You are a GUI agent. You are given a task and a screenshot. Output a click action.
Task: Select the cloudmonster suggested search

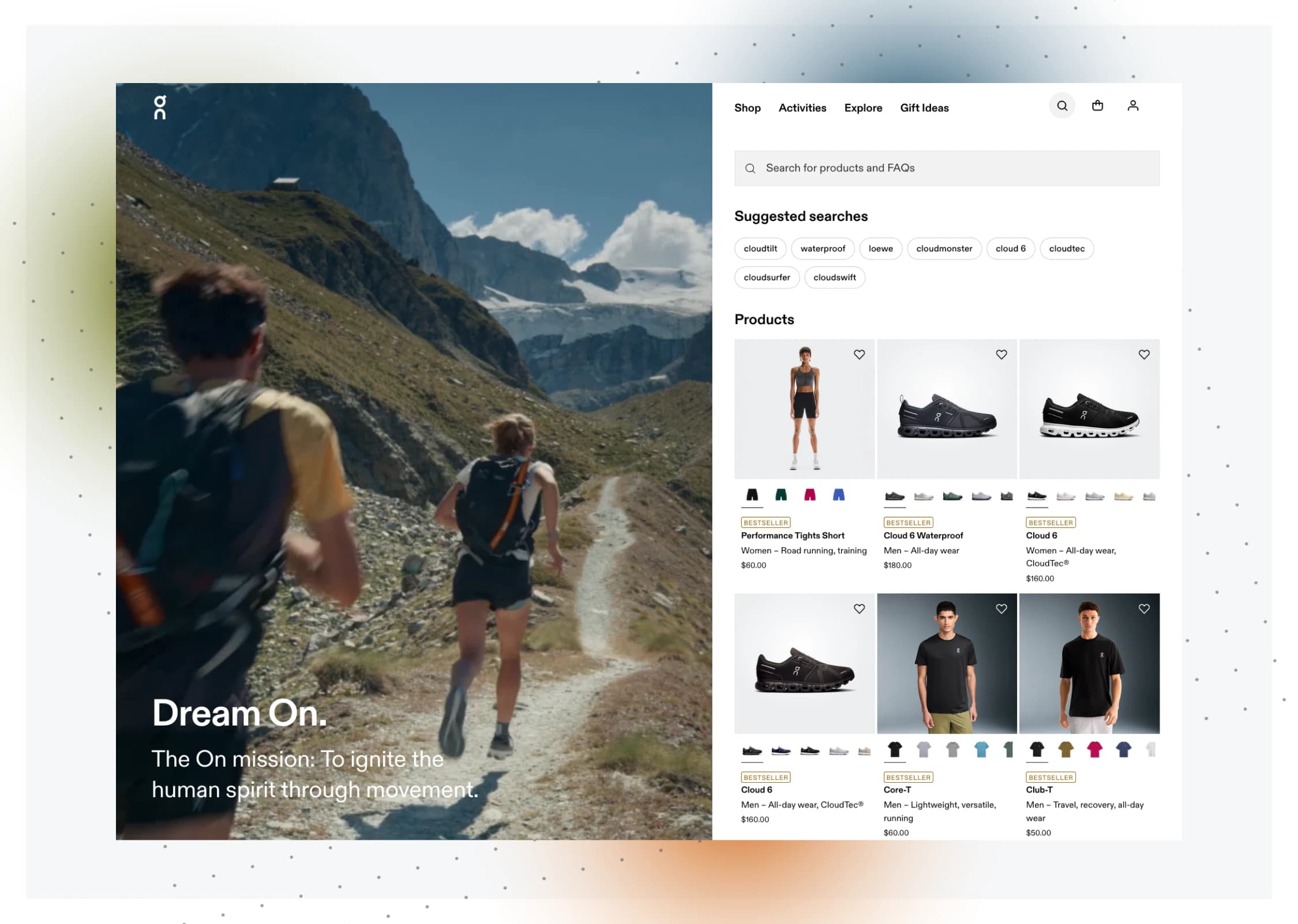944,249
